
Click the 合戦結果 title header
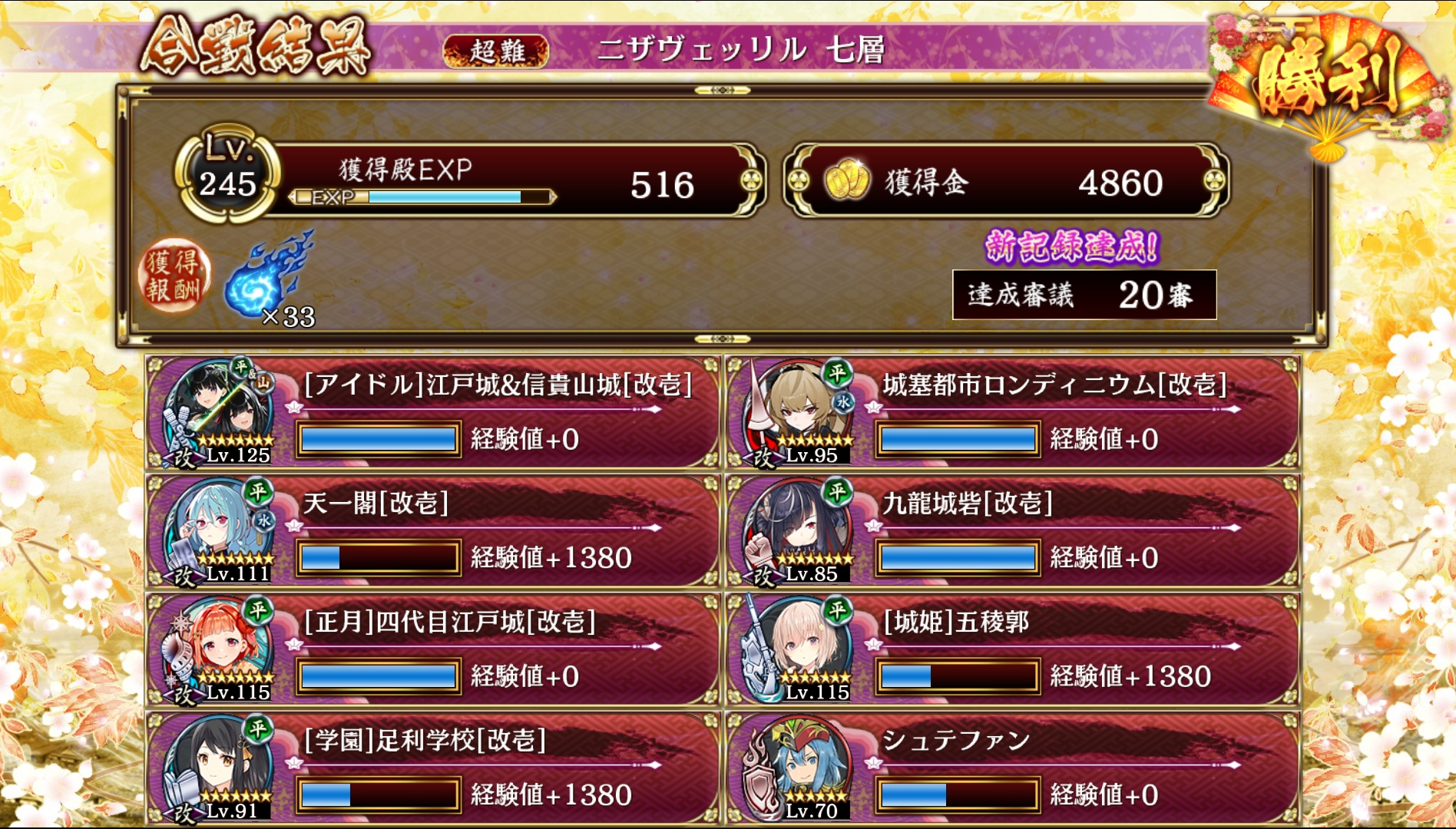pos(255,46)
